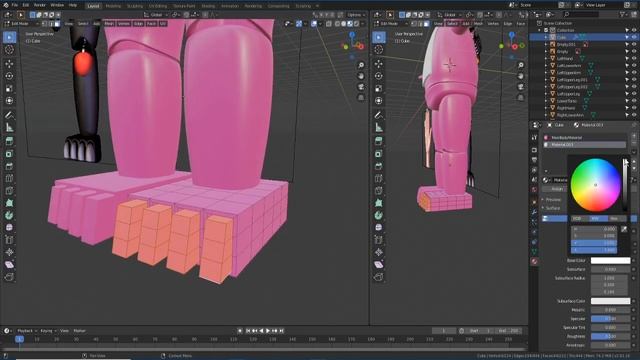Viewport: 640px width, 360px height.
Task: Hide the LeftHand object via eye icon
Action: click(x=634, y=58)
